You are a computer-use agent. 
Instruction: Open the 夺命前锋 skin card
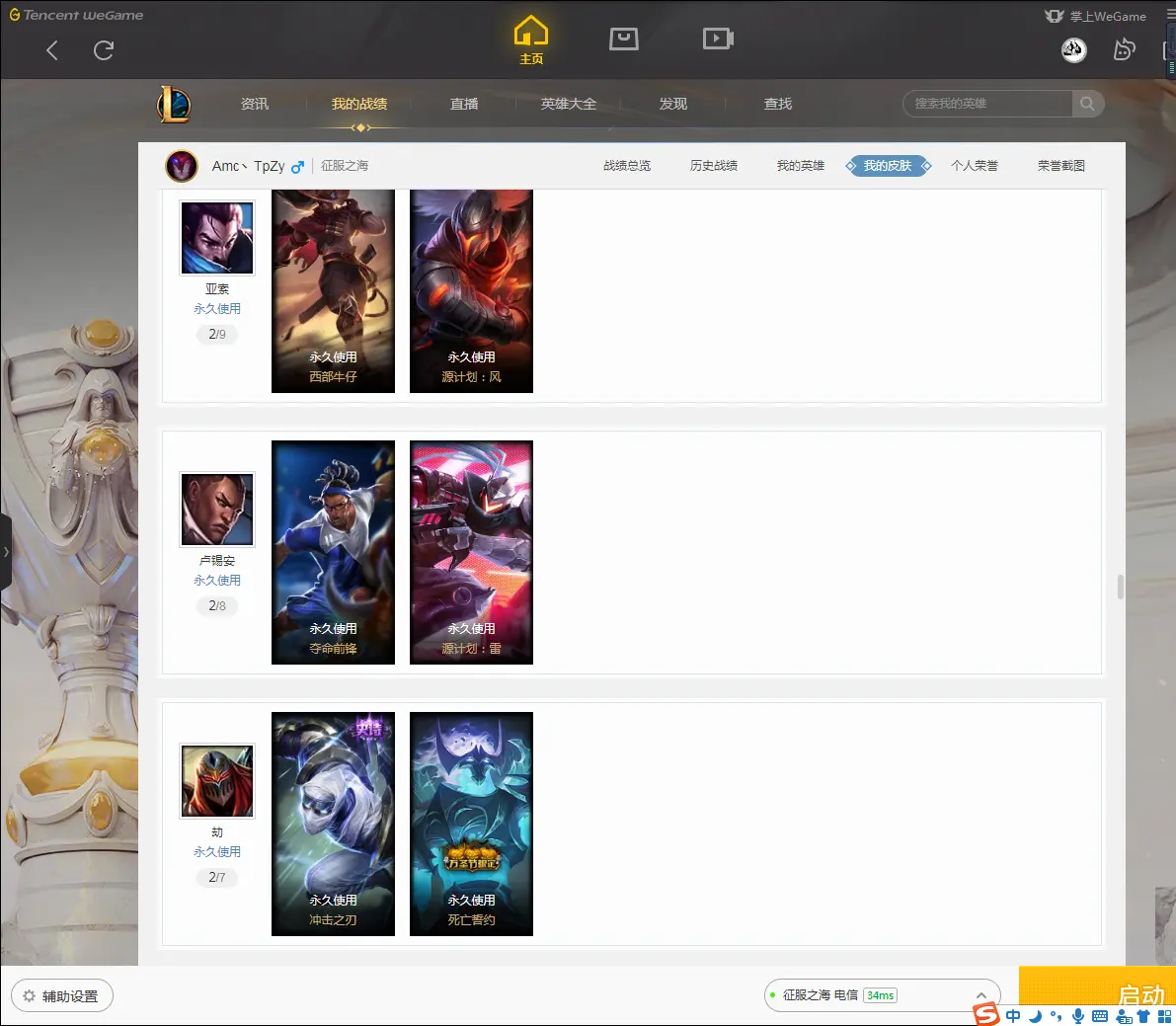pyautogui.click(x=333, y=552)
